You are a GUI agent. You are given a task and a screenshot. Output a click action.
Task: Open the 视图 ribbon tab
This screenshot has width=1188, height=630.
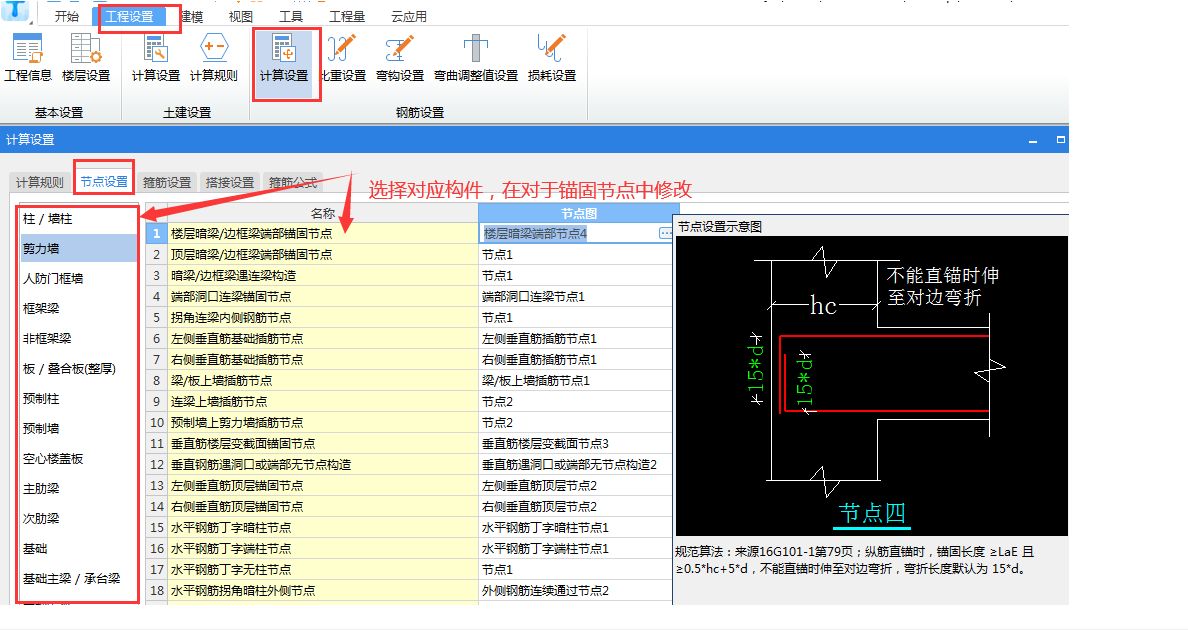[x=240, y=16]
